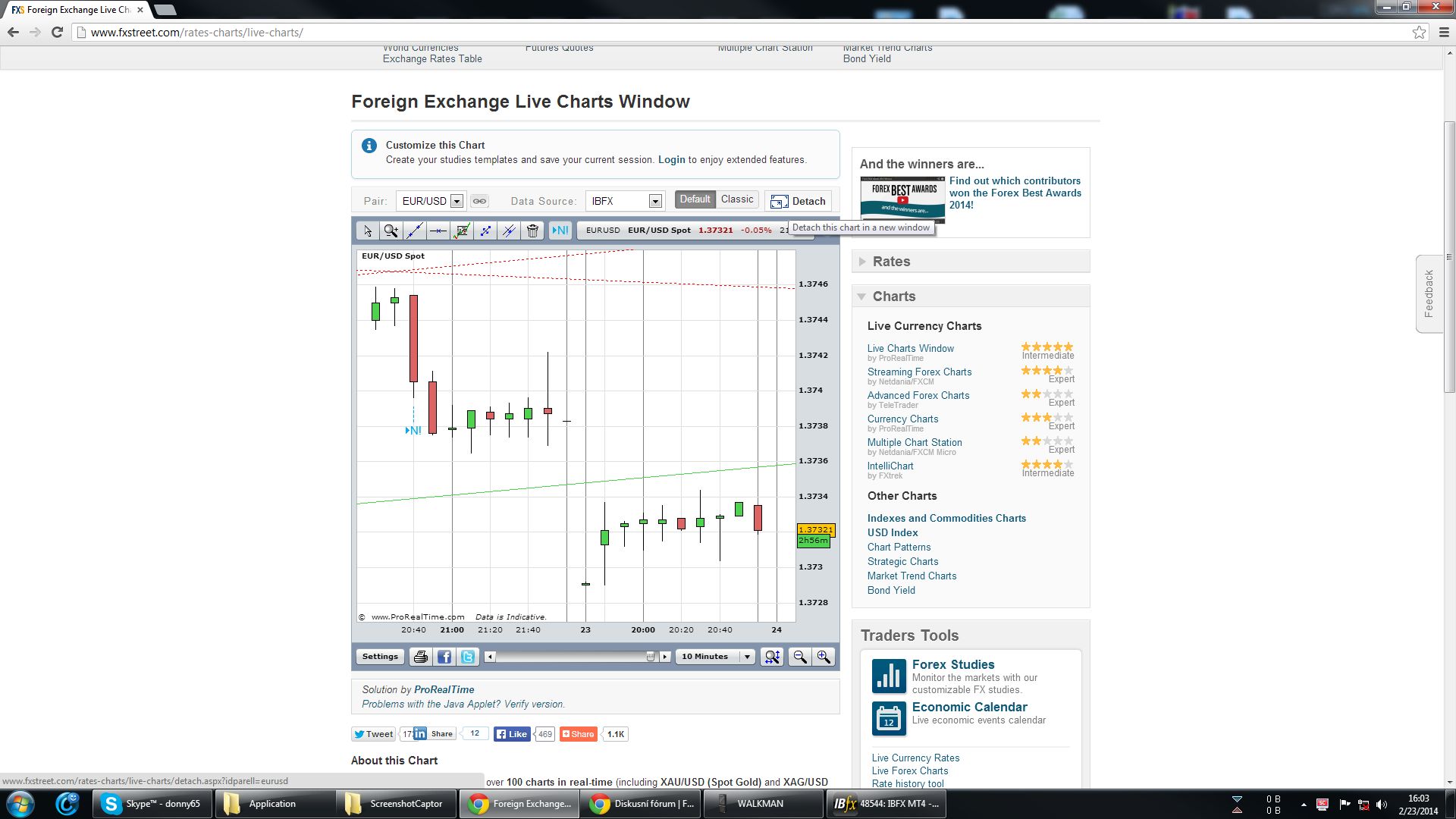Share chart on Facebook icon below chart
This screenshot has width=1456, height=819.
point(444,657)
